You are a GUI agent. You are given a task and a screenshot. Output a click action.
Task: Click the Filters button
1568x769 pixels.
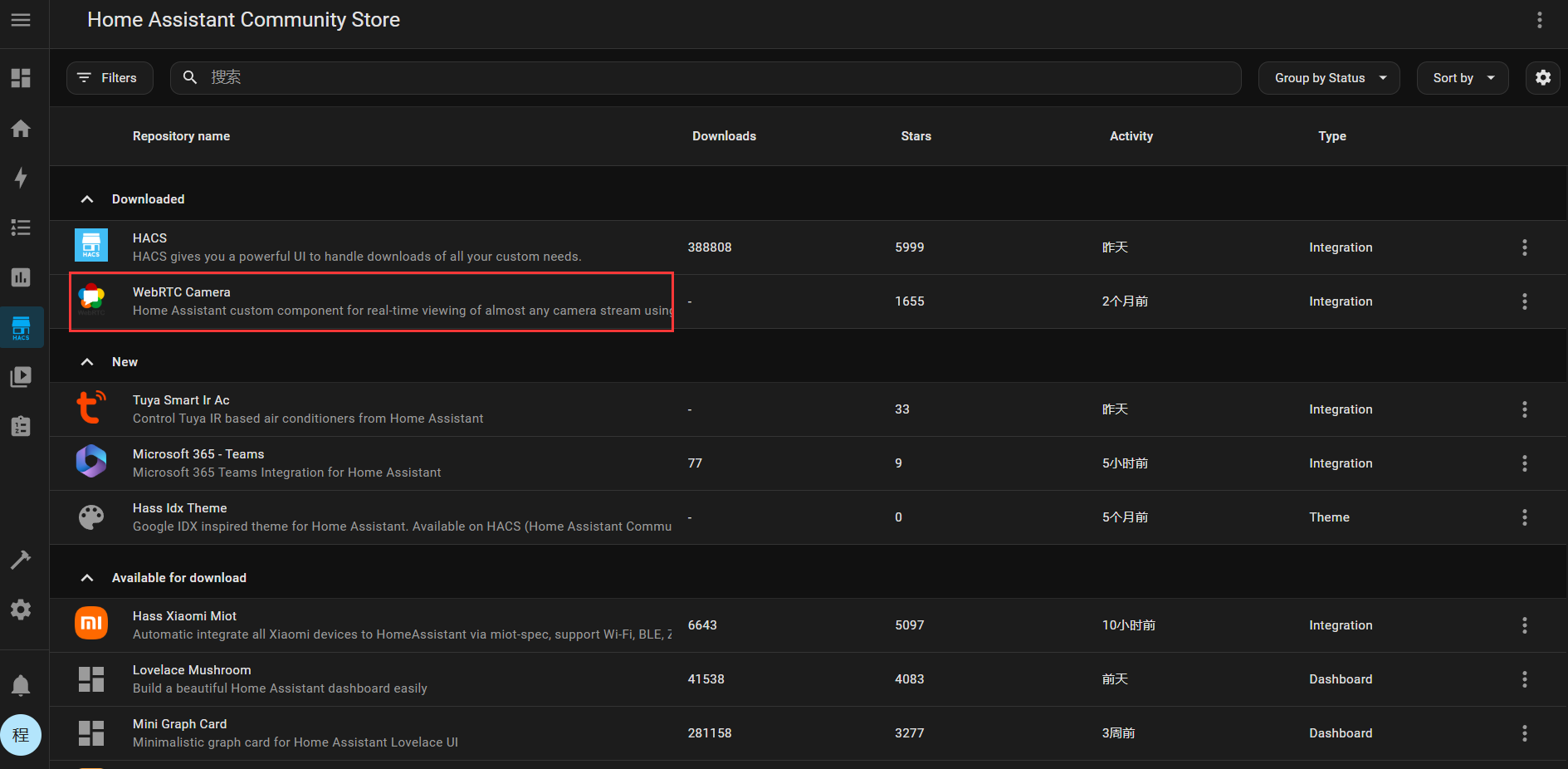[110, 78]
